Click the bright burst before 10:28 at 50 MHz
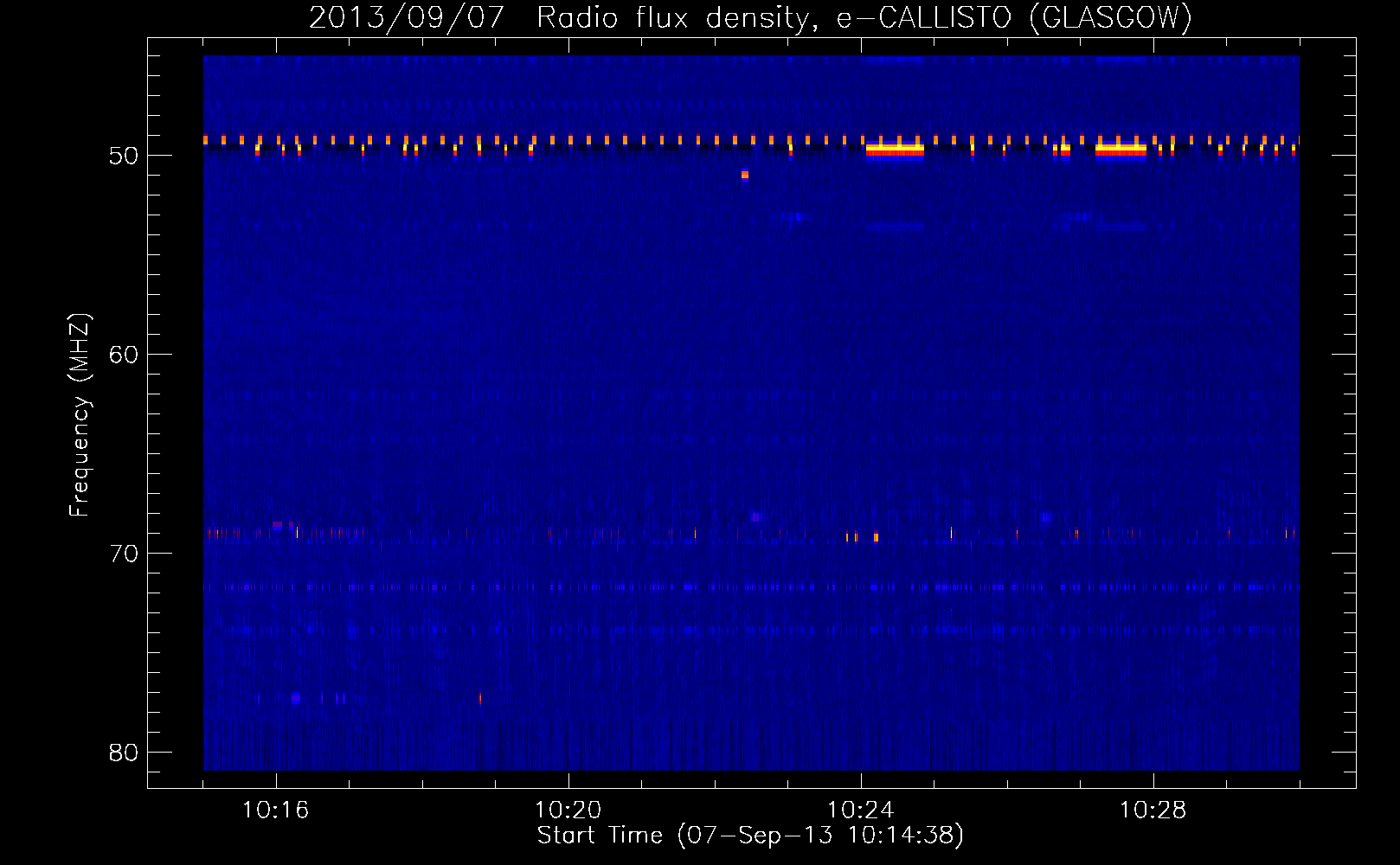 pos(1121,151)
